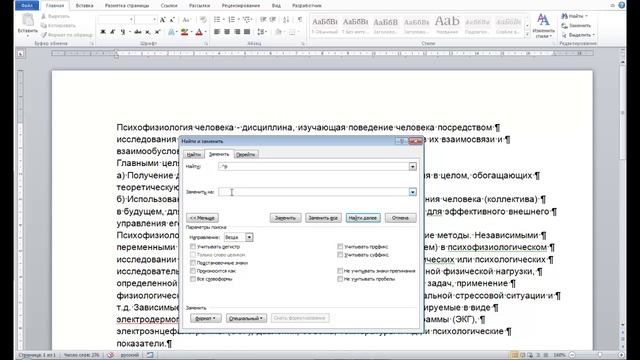Justify text via the ribbon icon
640x360 pixels.
pyautogui.click(x=247, y=32)
